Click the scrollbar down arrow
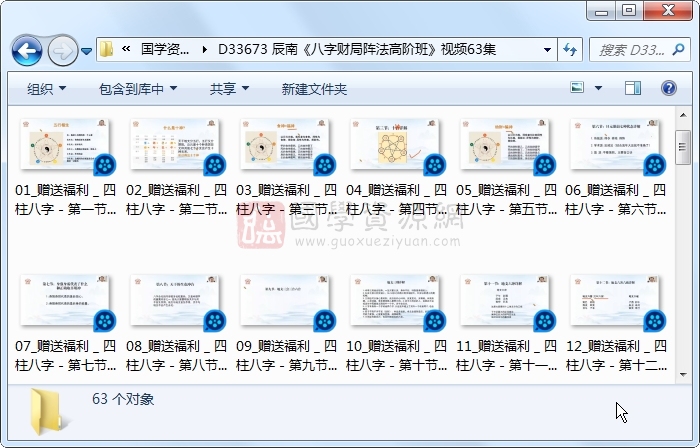700x448 pixels. (x=683, y=375)
